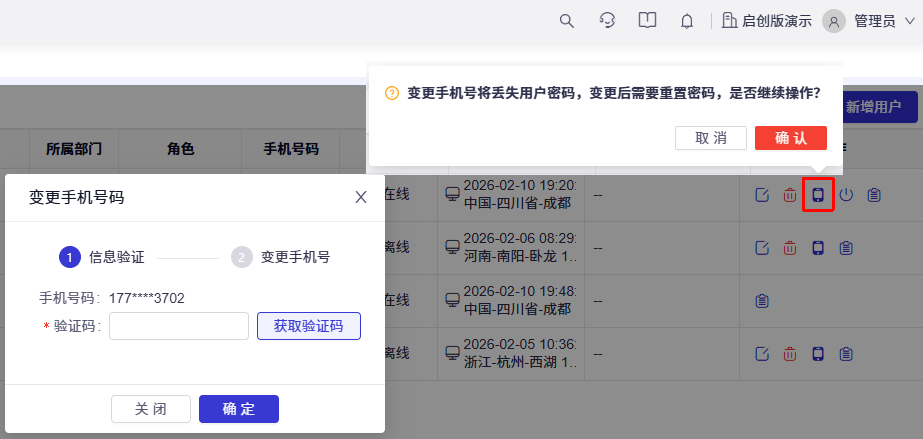Click 取消 in the password warning popover
Image resolution: width=923 pixels, height=439 pixels.
tap(710, 138)
